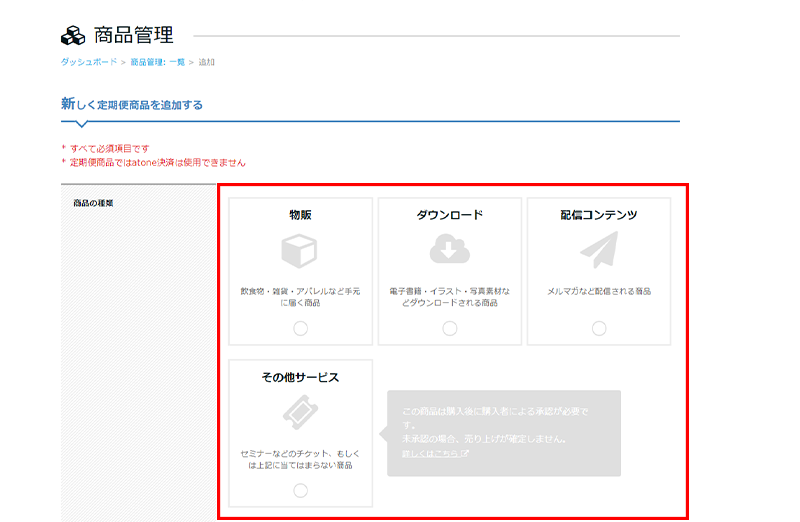The height and width of the screenshot is (522, 800).
Task: Click external-link icon beside 詳しくはこちら
Action: pyautogui.click(x=466, y=454)
